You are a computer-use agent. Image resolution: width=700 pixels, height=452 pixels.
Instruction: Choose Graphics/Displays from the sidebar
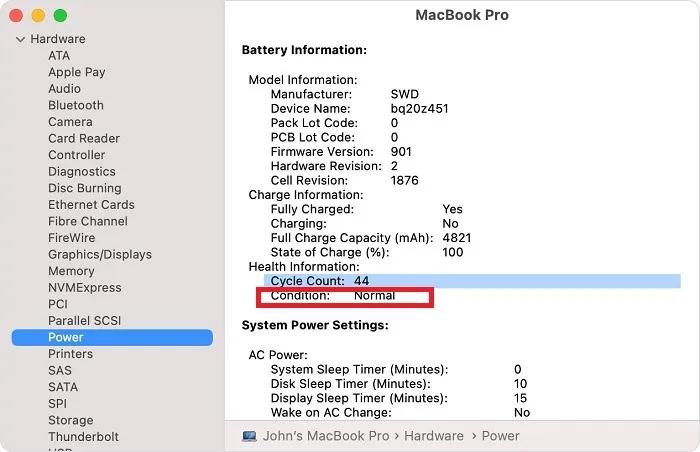coord(100,254)
